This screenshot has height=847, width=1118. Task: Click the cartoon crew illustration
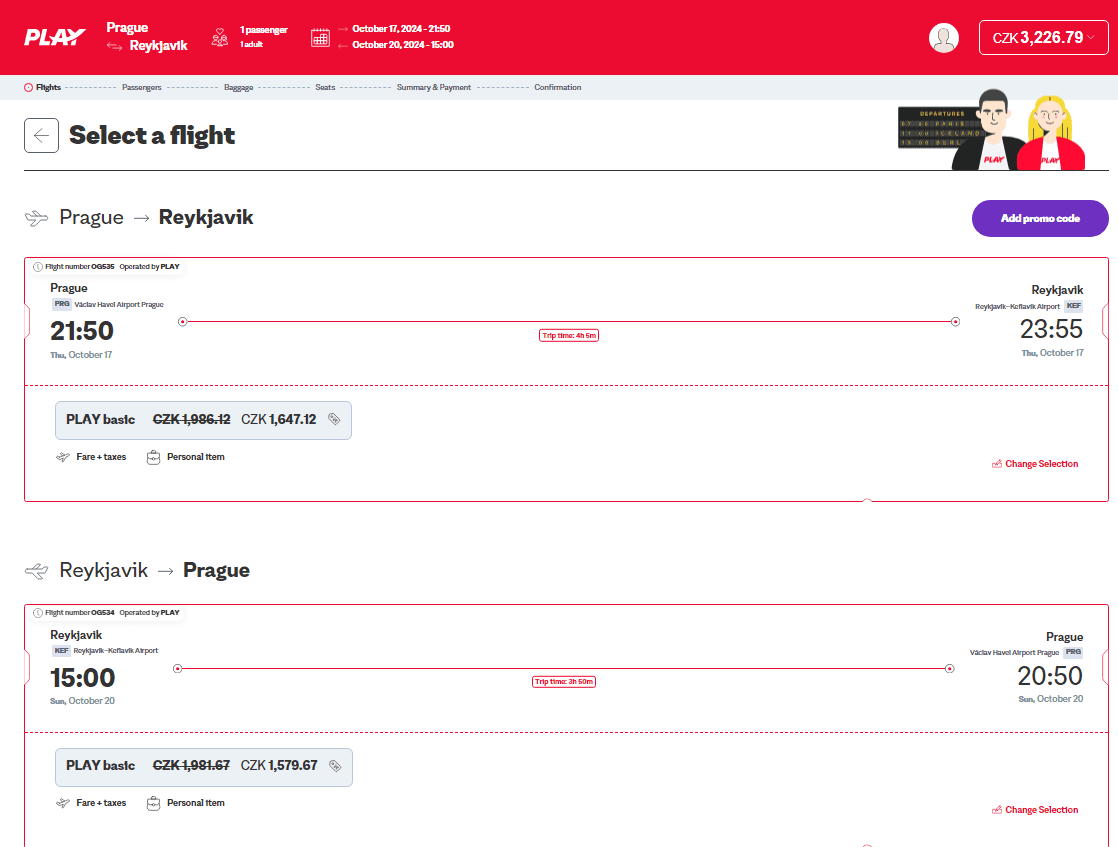click(x=992, y=130)
